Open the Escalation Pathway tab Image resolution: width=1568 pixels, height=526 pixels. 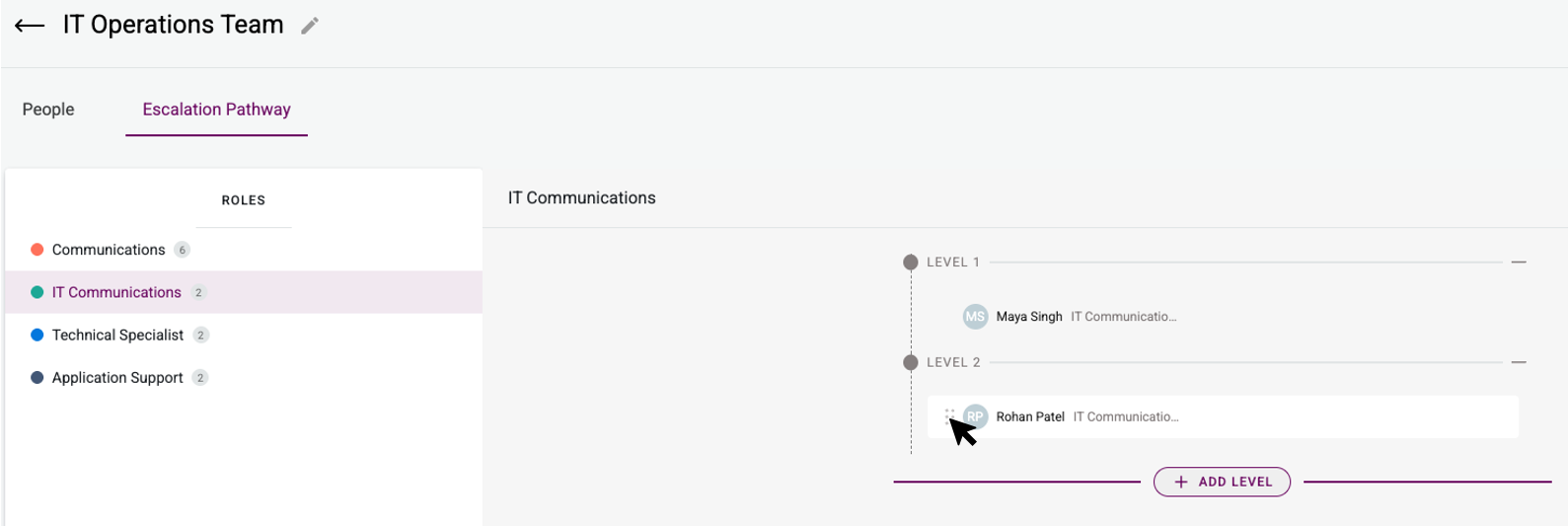(216, 110)
